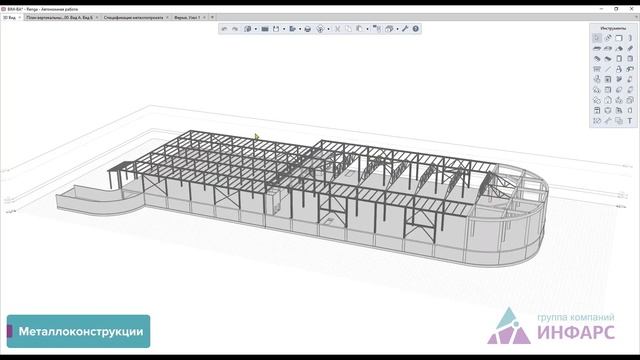640x360 pixels.
Task: Open settings via the wrench icon
Action: (405, 29)
